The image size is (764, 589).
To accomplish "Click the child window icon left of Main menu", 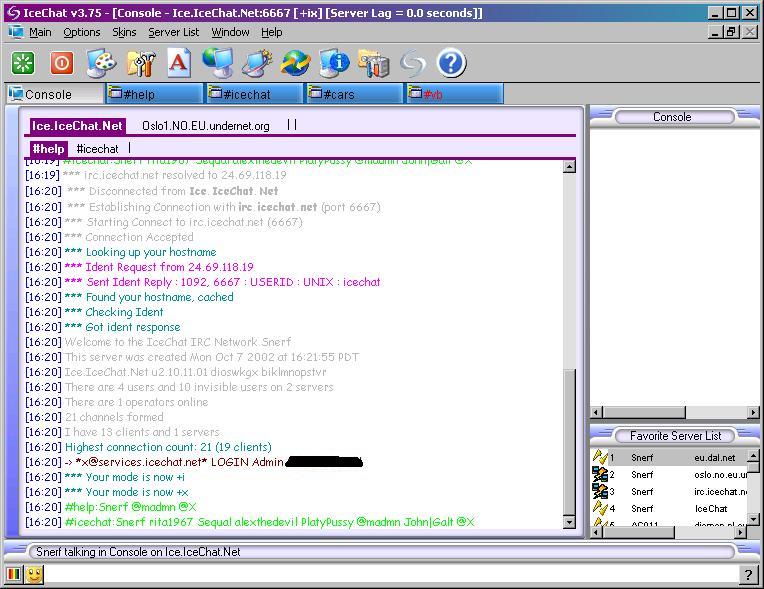I will click(16, 32).
